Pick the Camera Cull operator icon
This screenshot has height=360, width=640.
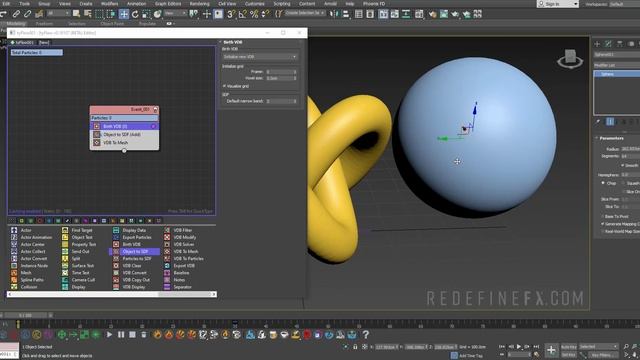[x=65, y=280]
